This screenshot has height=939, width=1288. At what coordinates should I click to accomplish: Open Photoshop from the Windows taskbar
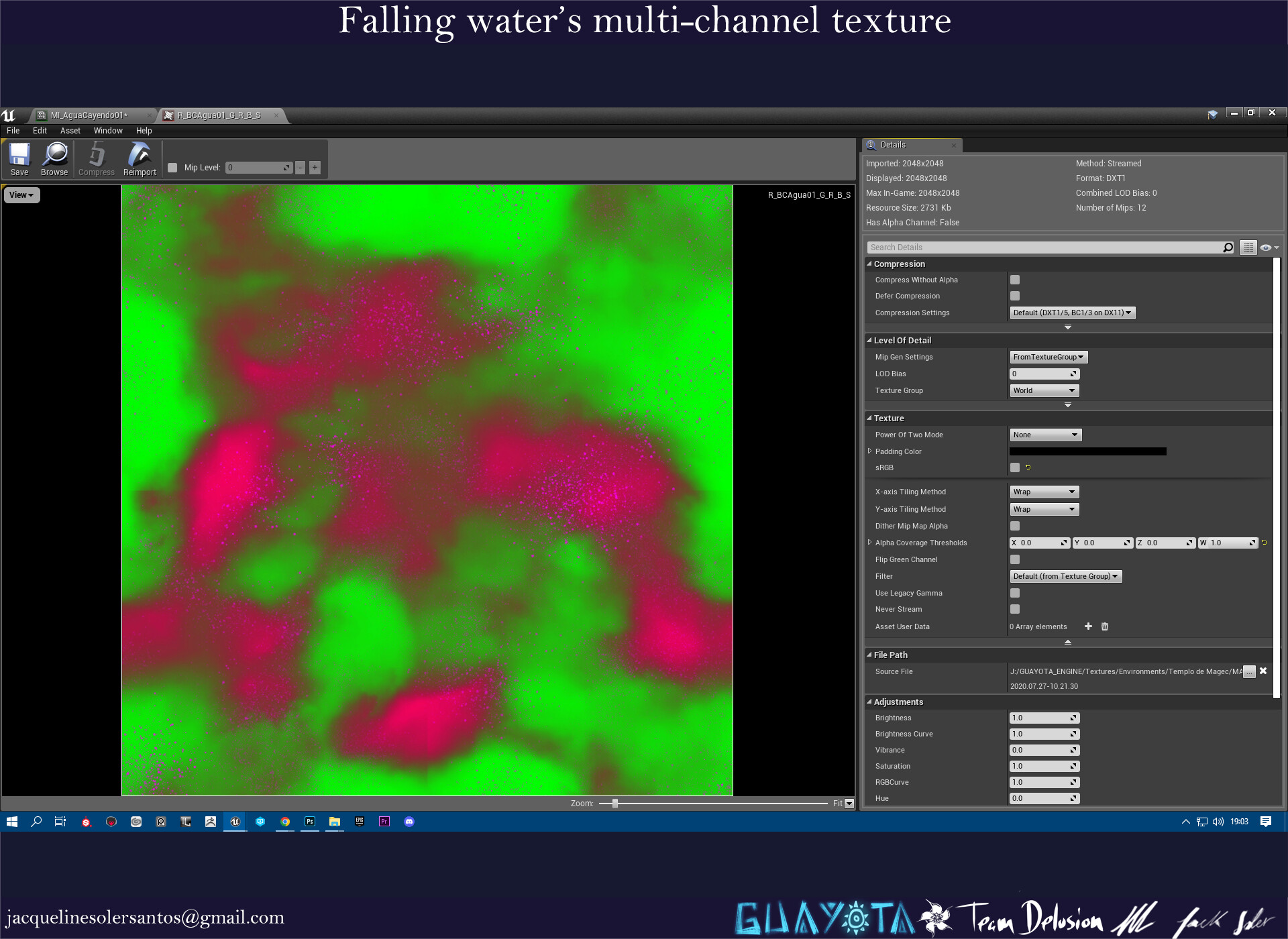point(310,821)
